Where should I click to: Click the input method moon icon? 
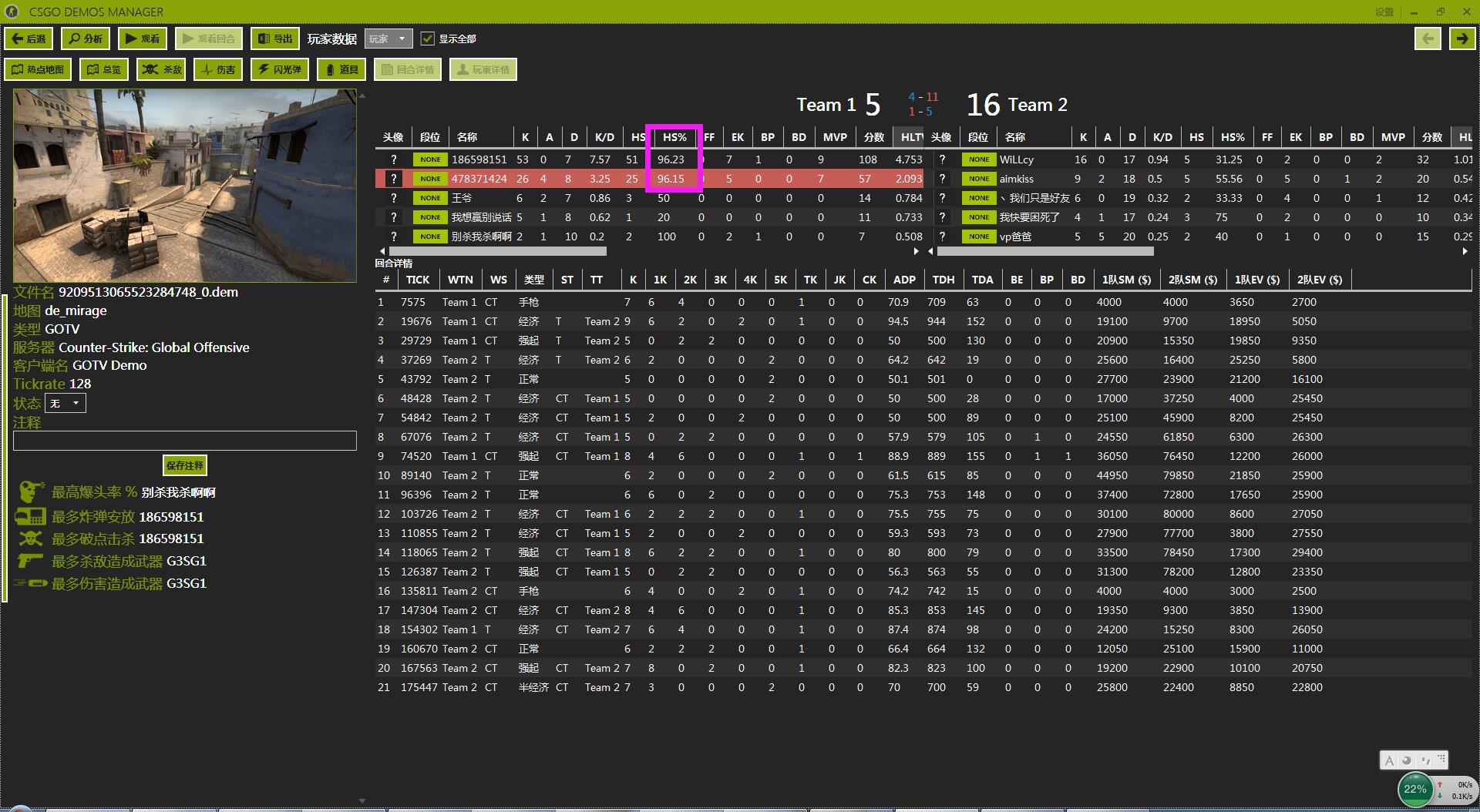pyautogui.click(x=1407, y=760)
